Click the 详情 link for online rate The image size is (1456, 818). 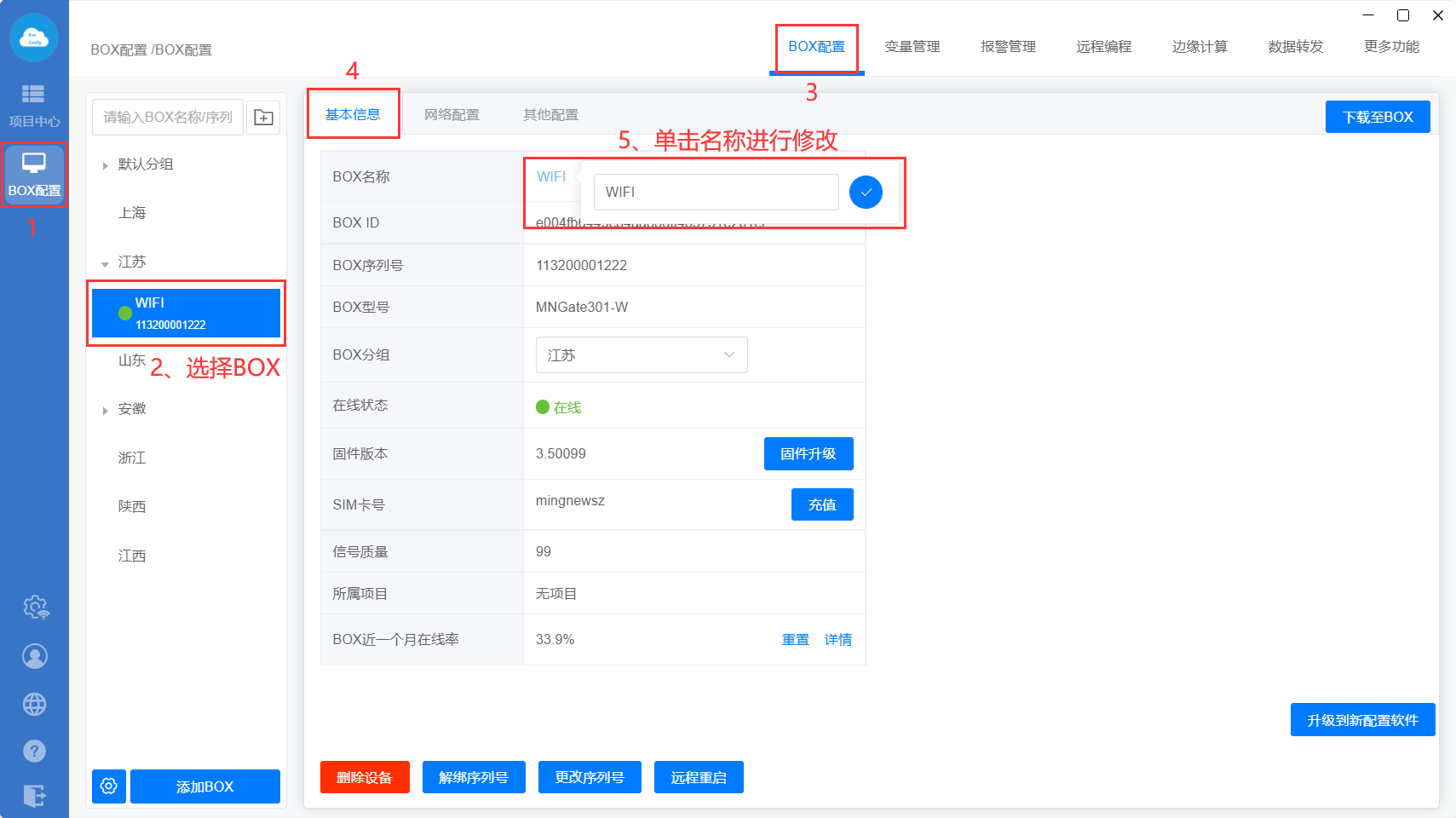(x=837, y=640)
